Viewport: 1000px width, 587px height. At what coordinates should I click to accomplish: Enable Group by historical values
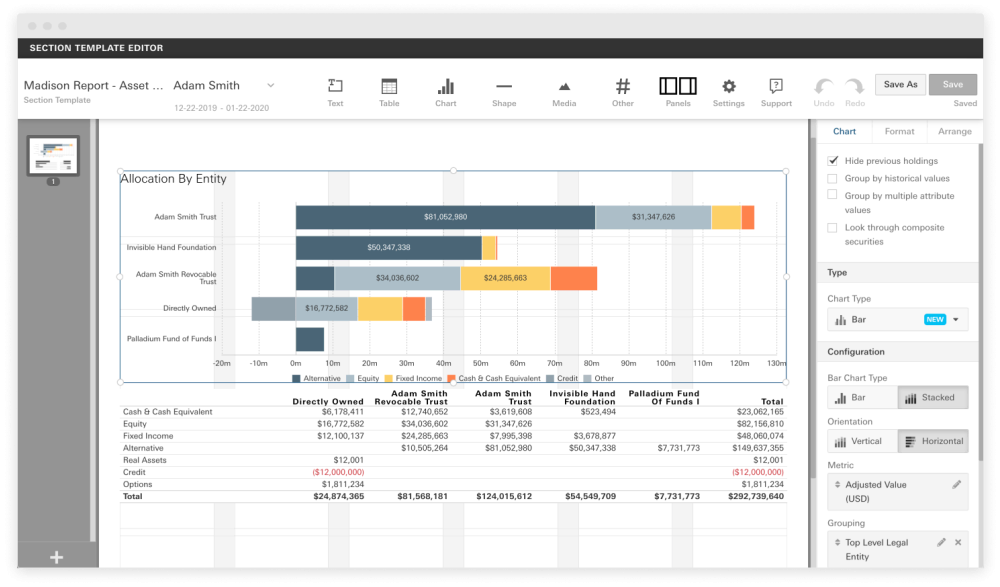tap(833, 179)
